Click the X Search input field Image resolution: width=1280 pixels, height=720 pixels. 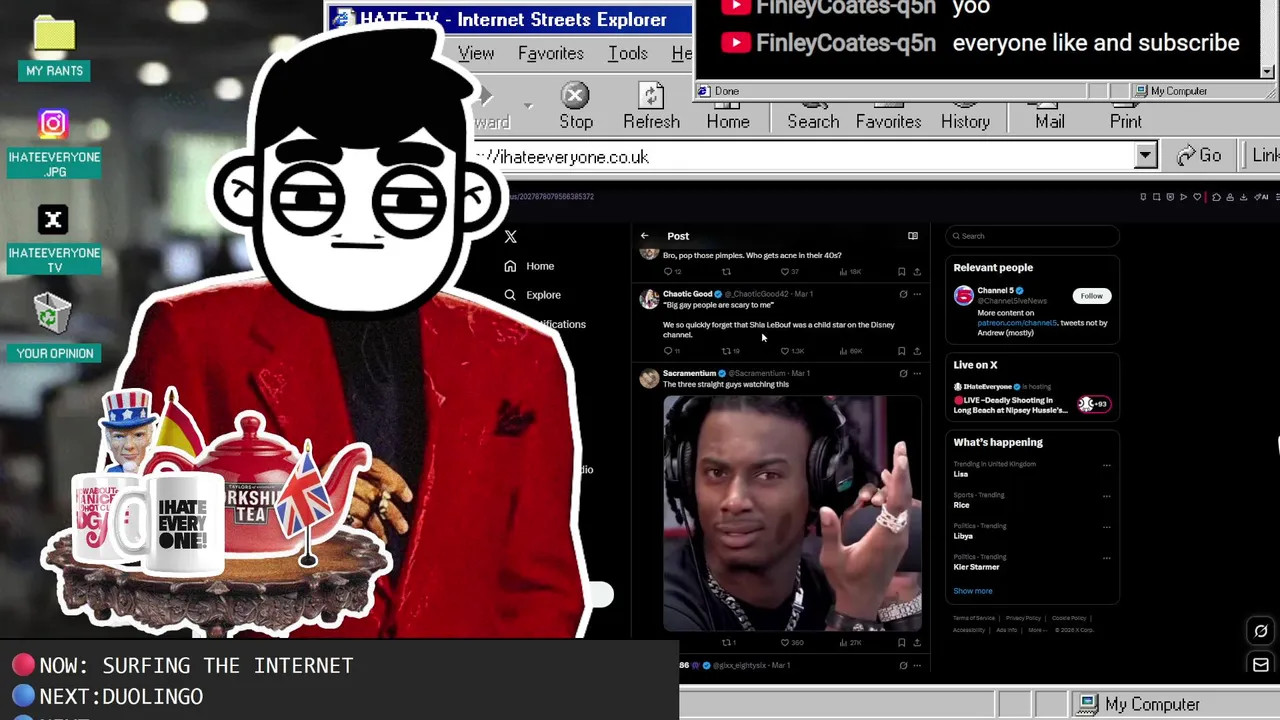1032,236
